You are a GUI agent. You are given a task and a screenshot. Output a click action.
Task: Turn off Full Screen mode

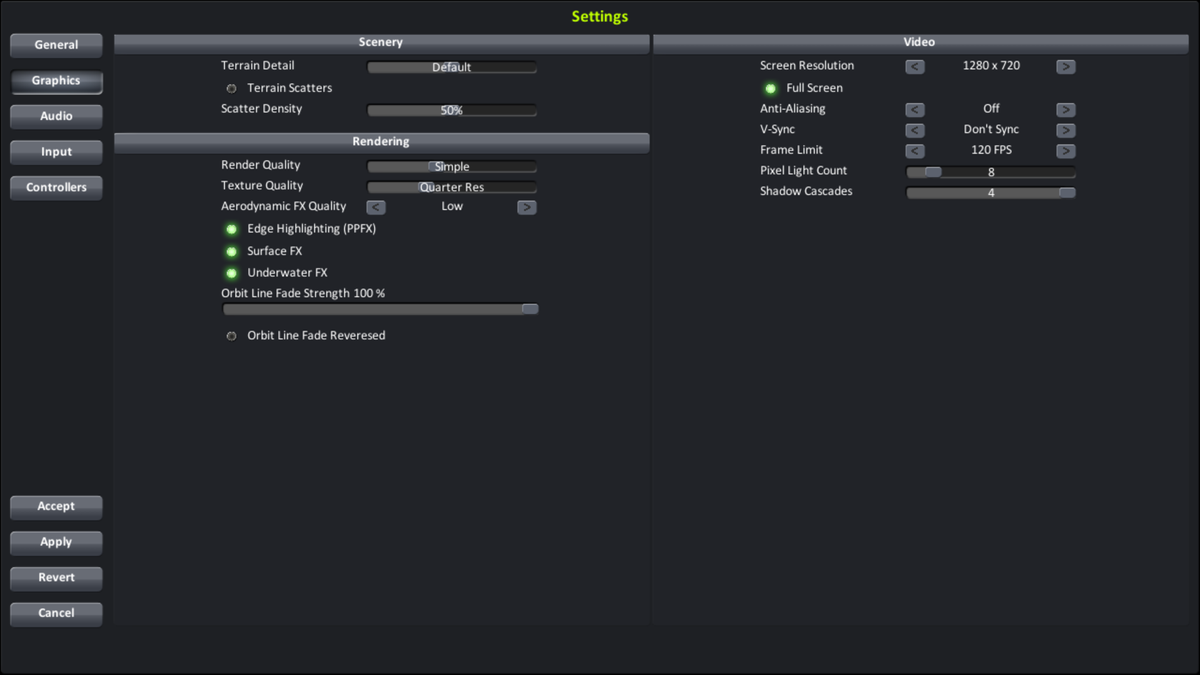pos(770,88)
